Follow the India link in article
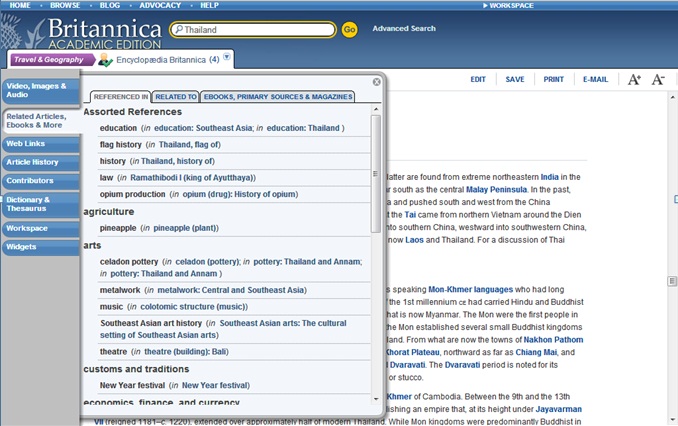This screenshot has height=426, width=678. [550, 177]
